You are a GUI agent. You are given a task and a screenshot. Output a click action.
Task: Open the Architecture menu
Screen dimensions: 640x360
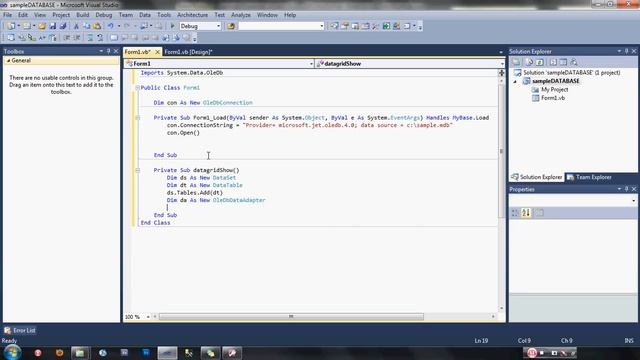pos(192,15)
